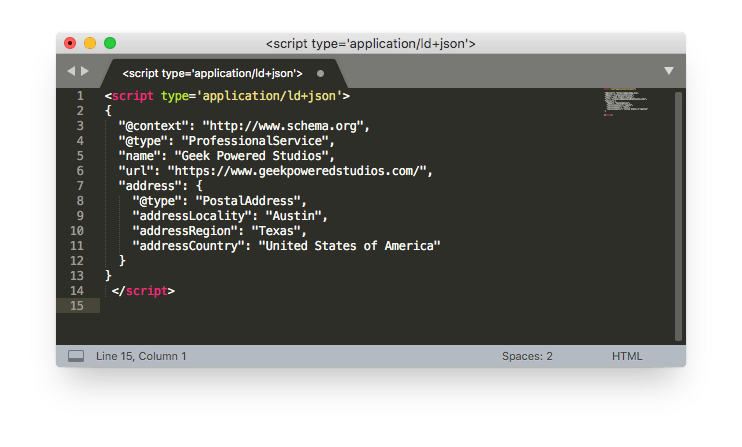Click the closing /script tag
The width and height of the screenshot is (742, 447).
tap(143, 291)
